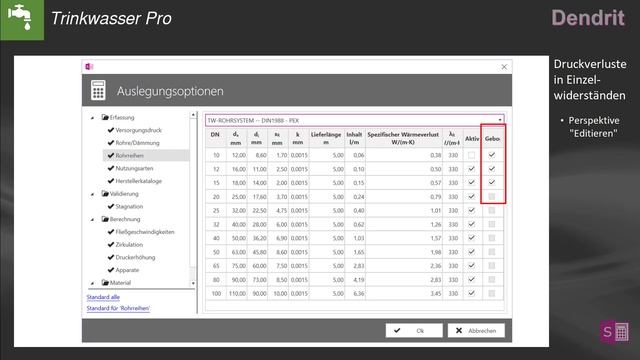This screenshot has height=360, width=640.
Task: Select Zirkulation in the options tree
Action: [129, 244]
